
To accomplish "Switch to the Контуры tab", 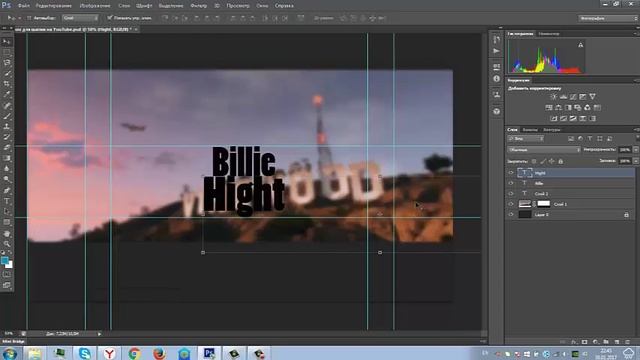I will click(x=552, y=130).
